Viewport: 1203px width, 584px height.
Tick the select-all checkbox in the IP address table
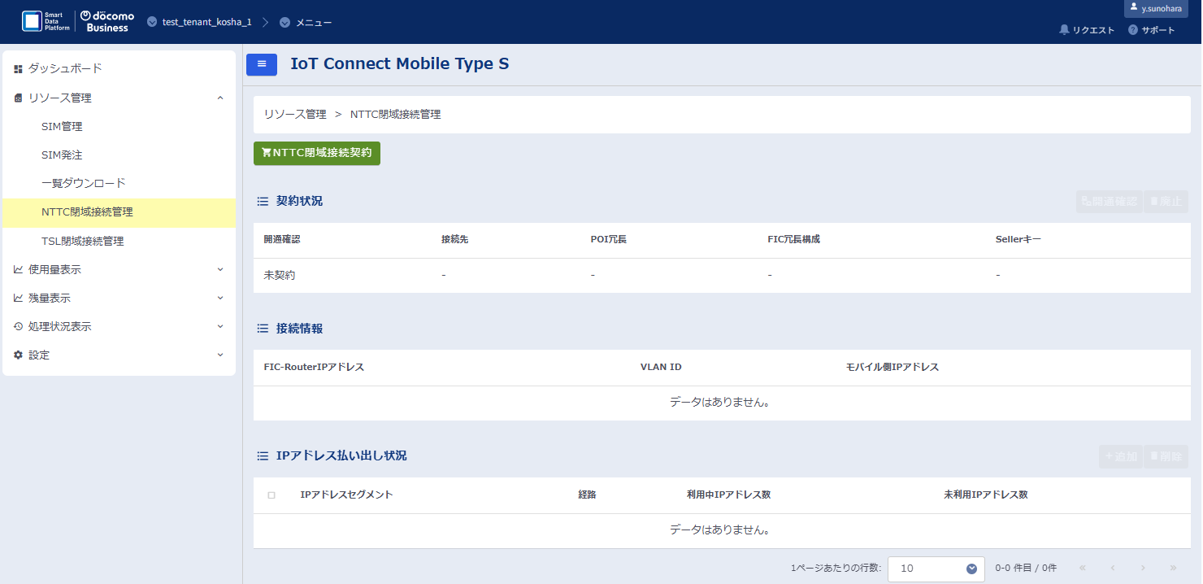pyautogui.click(x=271, y=495)
